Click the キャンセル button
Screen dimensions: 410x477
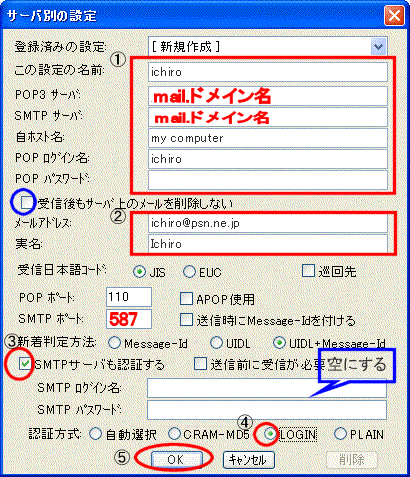click(x=249, y=460)
